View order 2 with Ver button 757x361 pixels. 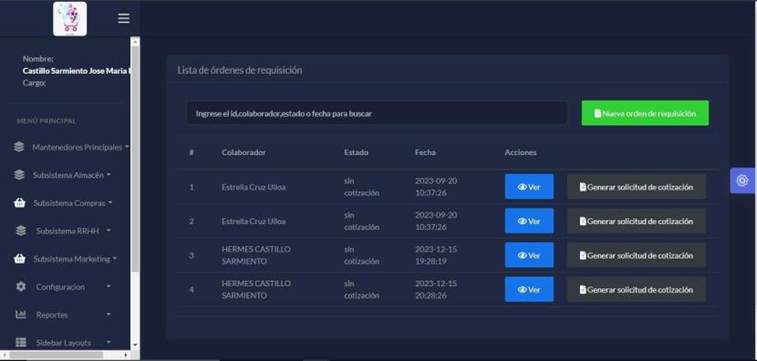pyautogui.click(x=529, y=221)
